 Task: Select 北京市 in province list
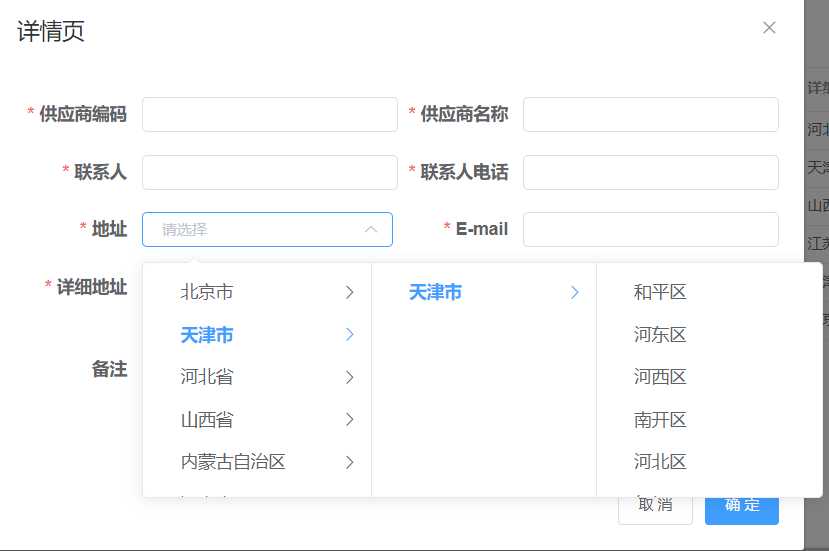257,292
